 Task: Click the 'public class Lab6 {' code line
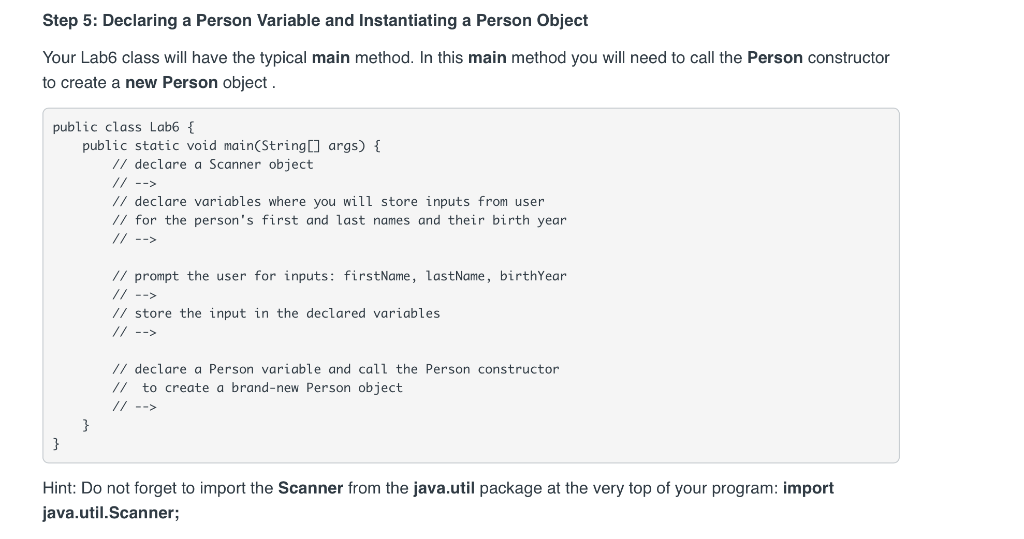123,127
